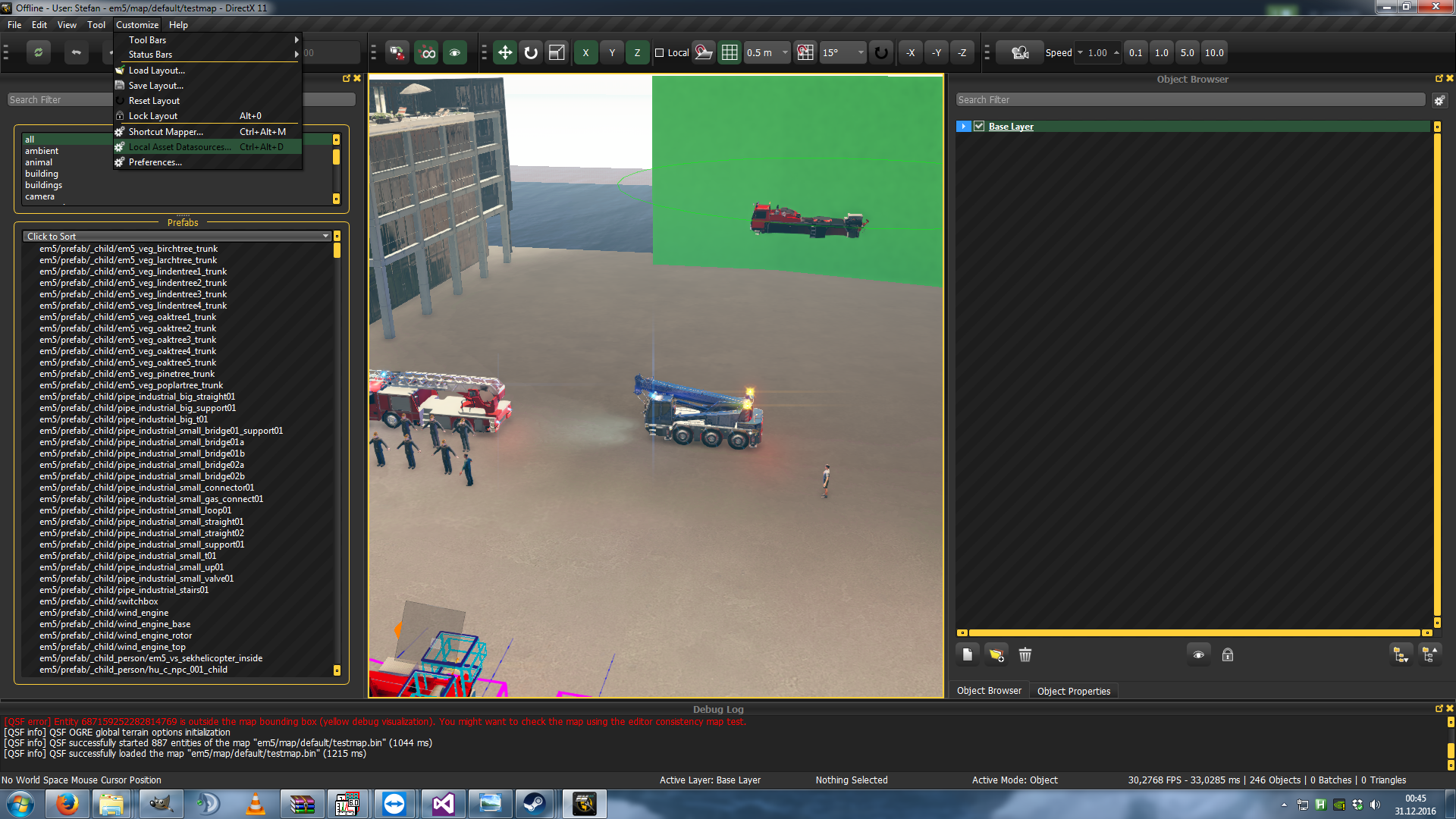Set camera speed preset to 10.0
This screenshot has width=1456, height=819.
point(1214,52)
